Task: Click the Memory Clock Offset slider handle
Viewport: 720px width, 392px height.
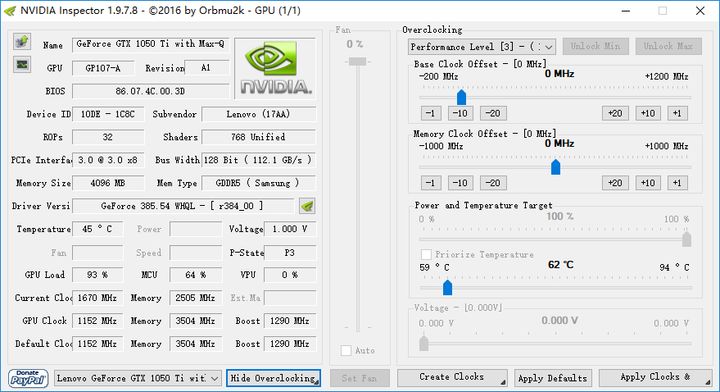Action: [556, 167]
